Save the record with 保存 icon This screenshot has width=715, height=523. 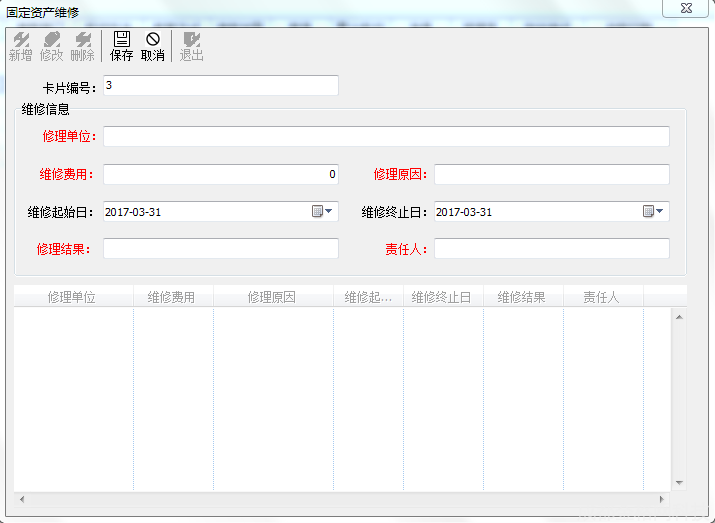point(121,46)
